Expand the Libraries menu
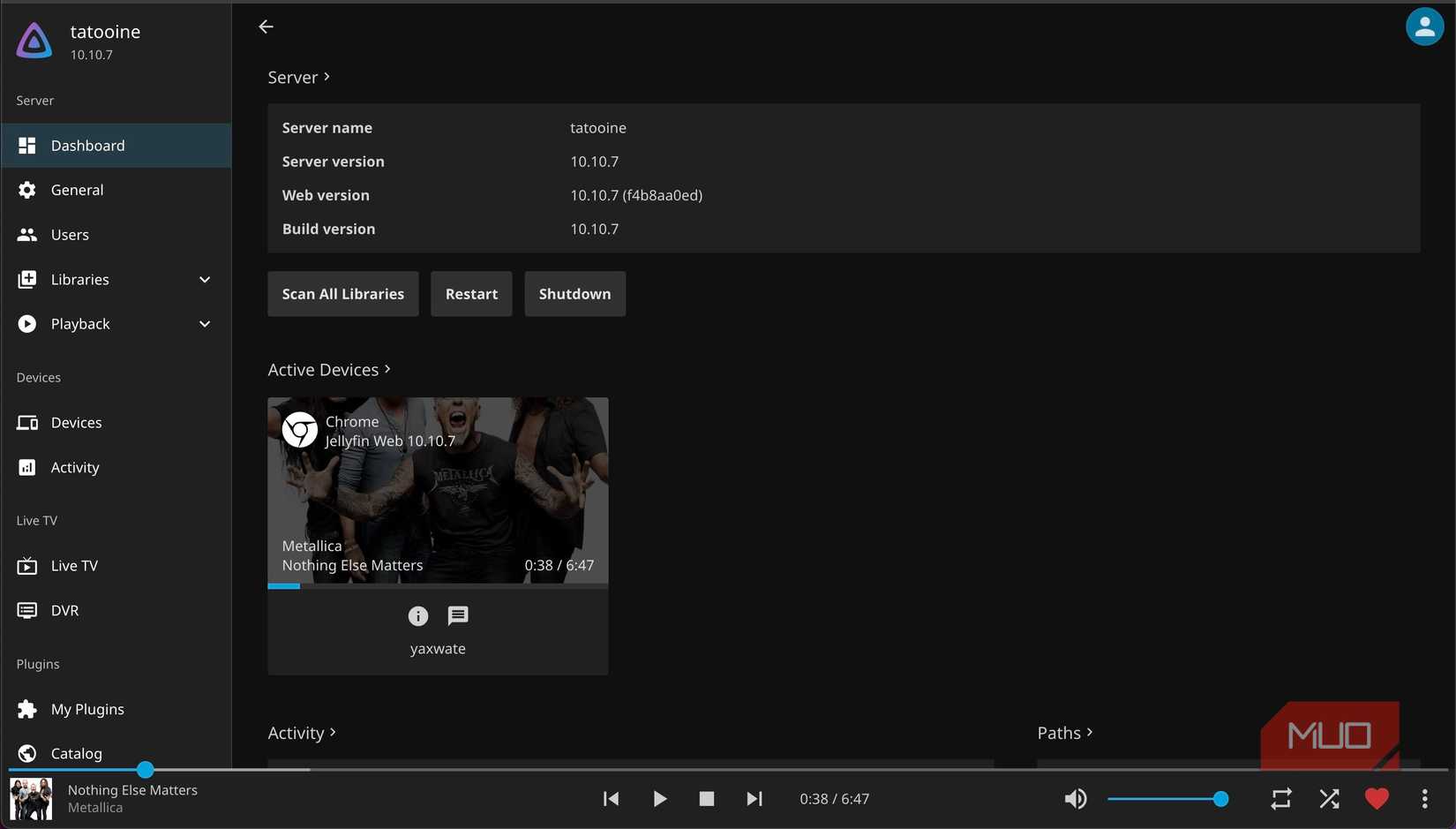1456x829 pixels. tap(116, 280)
